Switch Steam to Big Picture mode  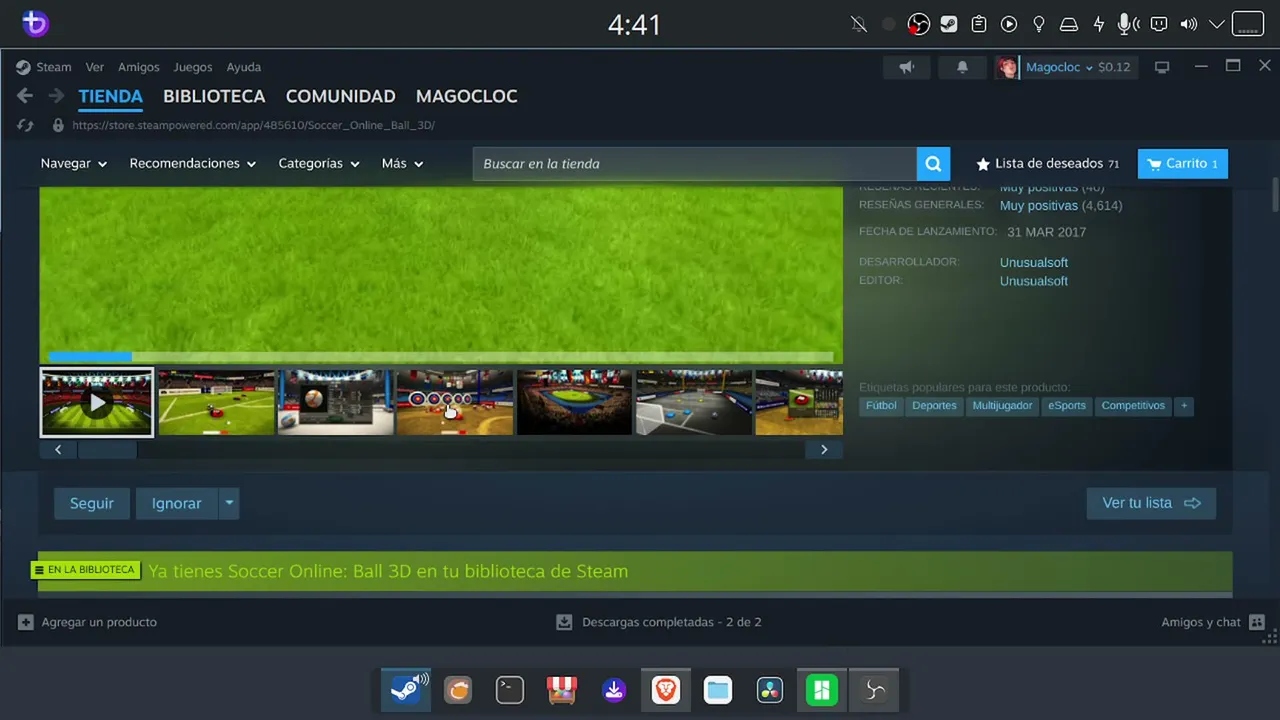[1162, 67]
